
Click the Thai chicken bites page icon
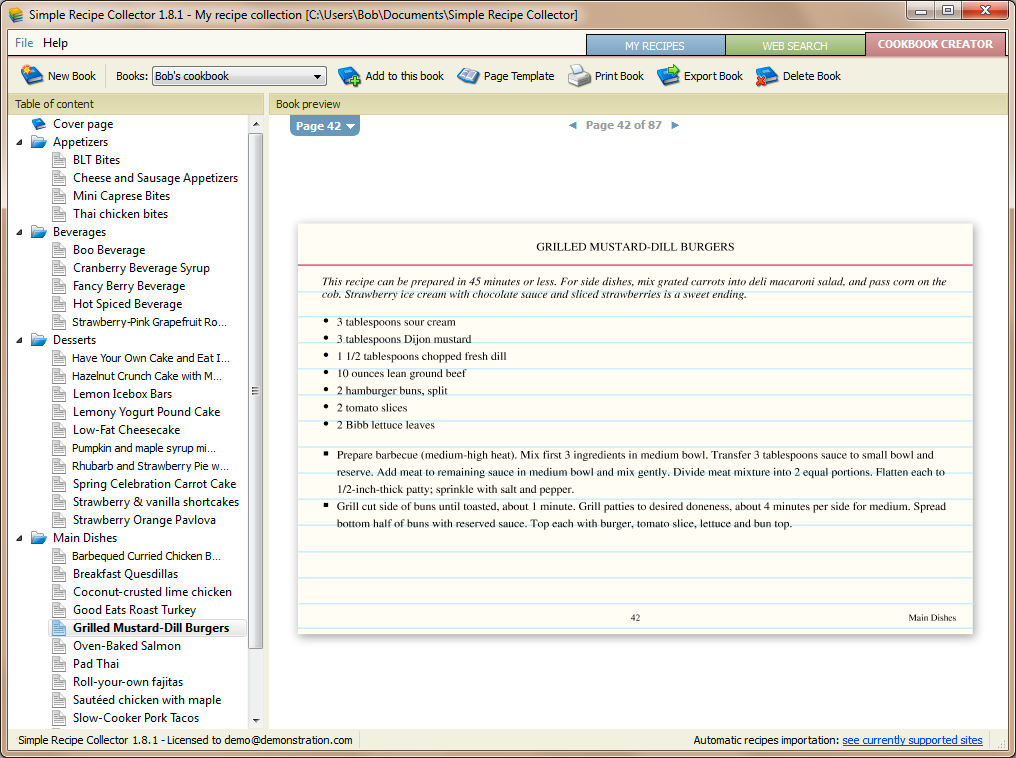click(59, 214)
